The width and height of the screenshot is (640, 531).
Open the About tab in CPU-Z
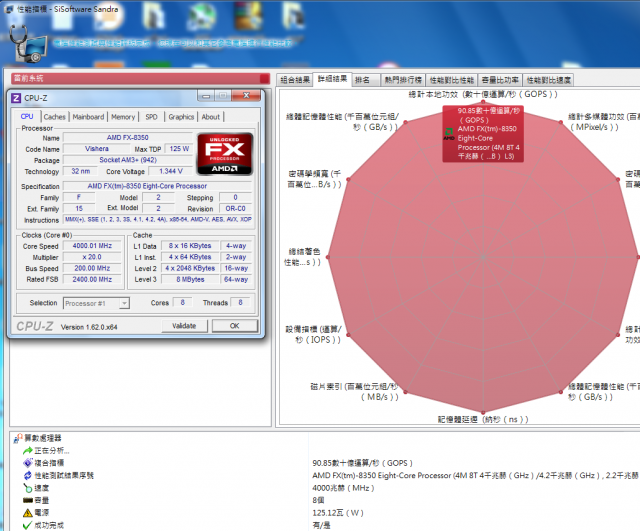click(x=211, y=117)
